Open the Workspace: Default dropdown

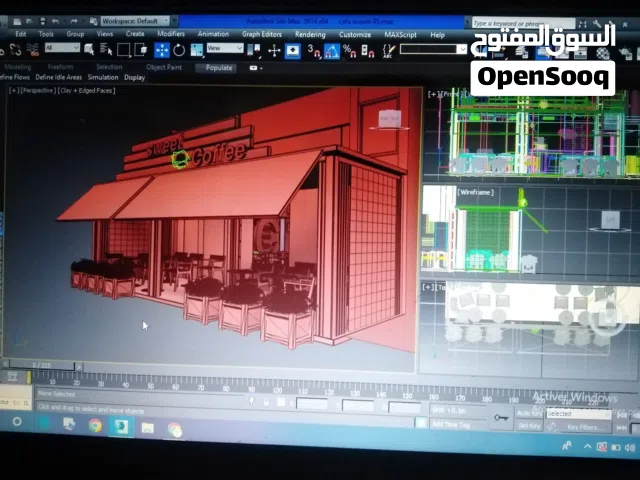pyautogui.click(x=131, y=20)
